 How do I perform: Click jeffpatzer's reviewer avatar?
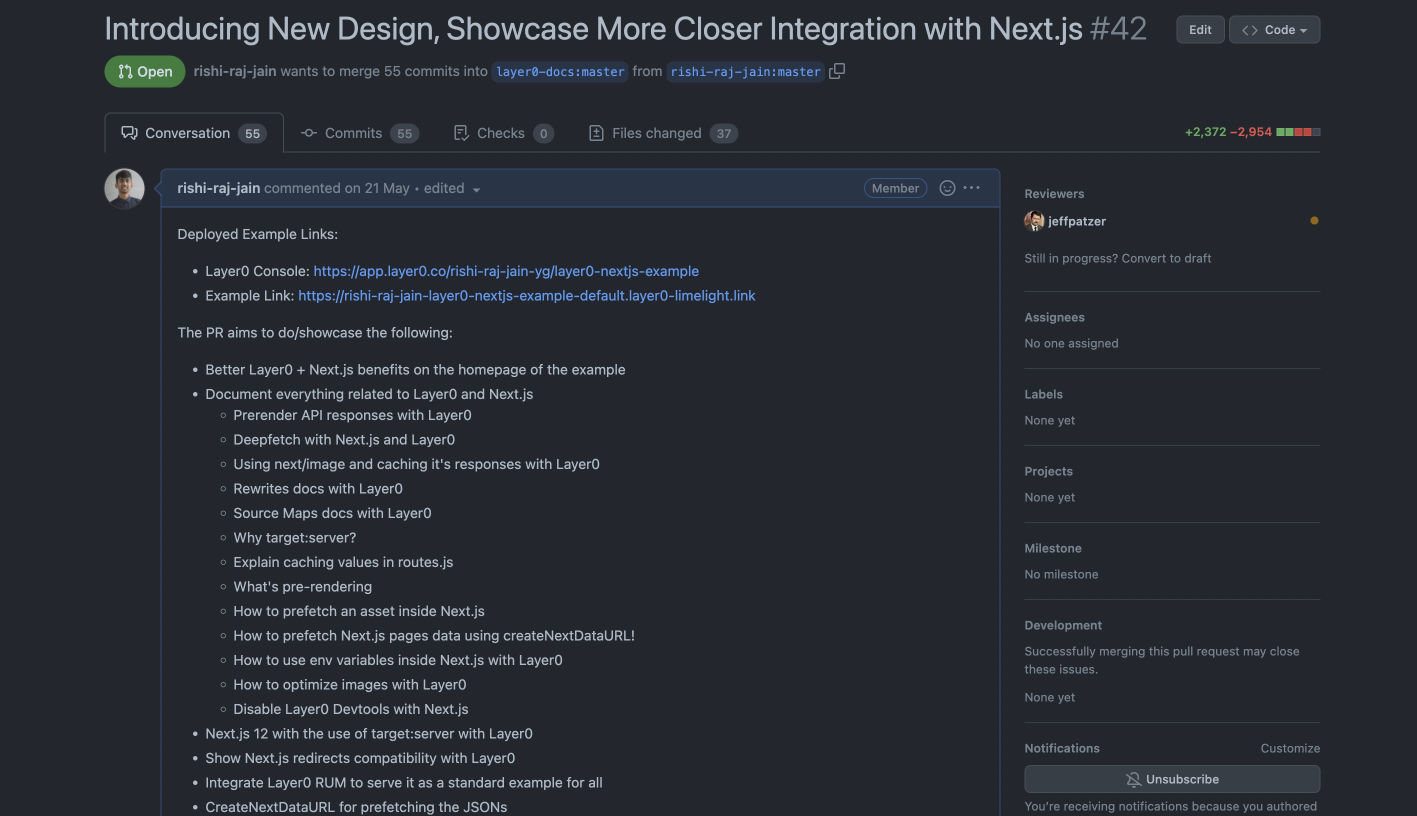(1034, 221)
